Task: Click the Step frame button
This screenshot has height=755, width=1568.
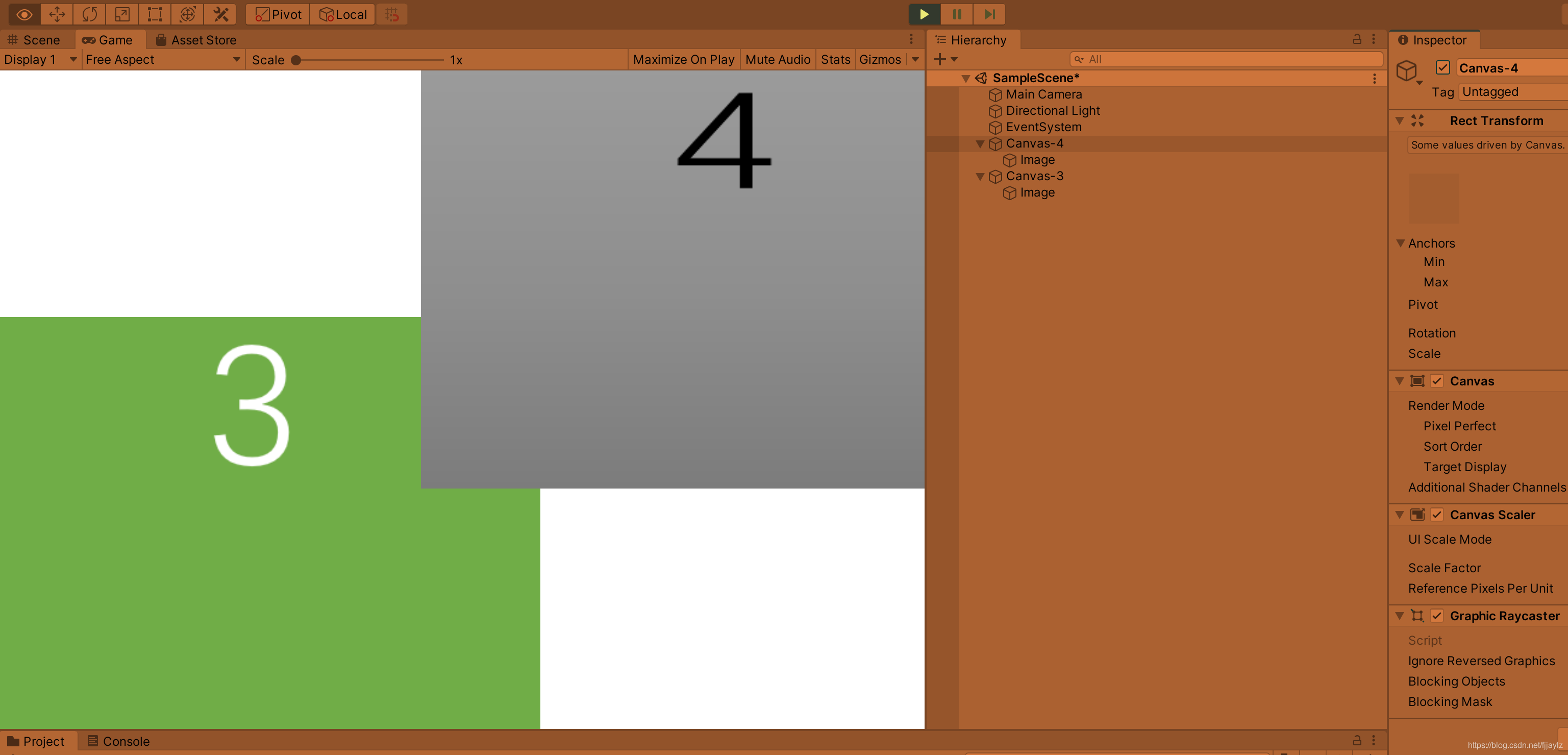Action: [989, 14]
